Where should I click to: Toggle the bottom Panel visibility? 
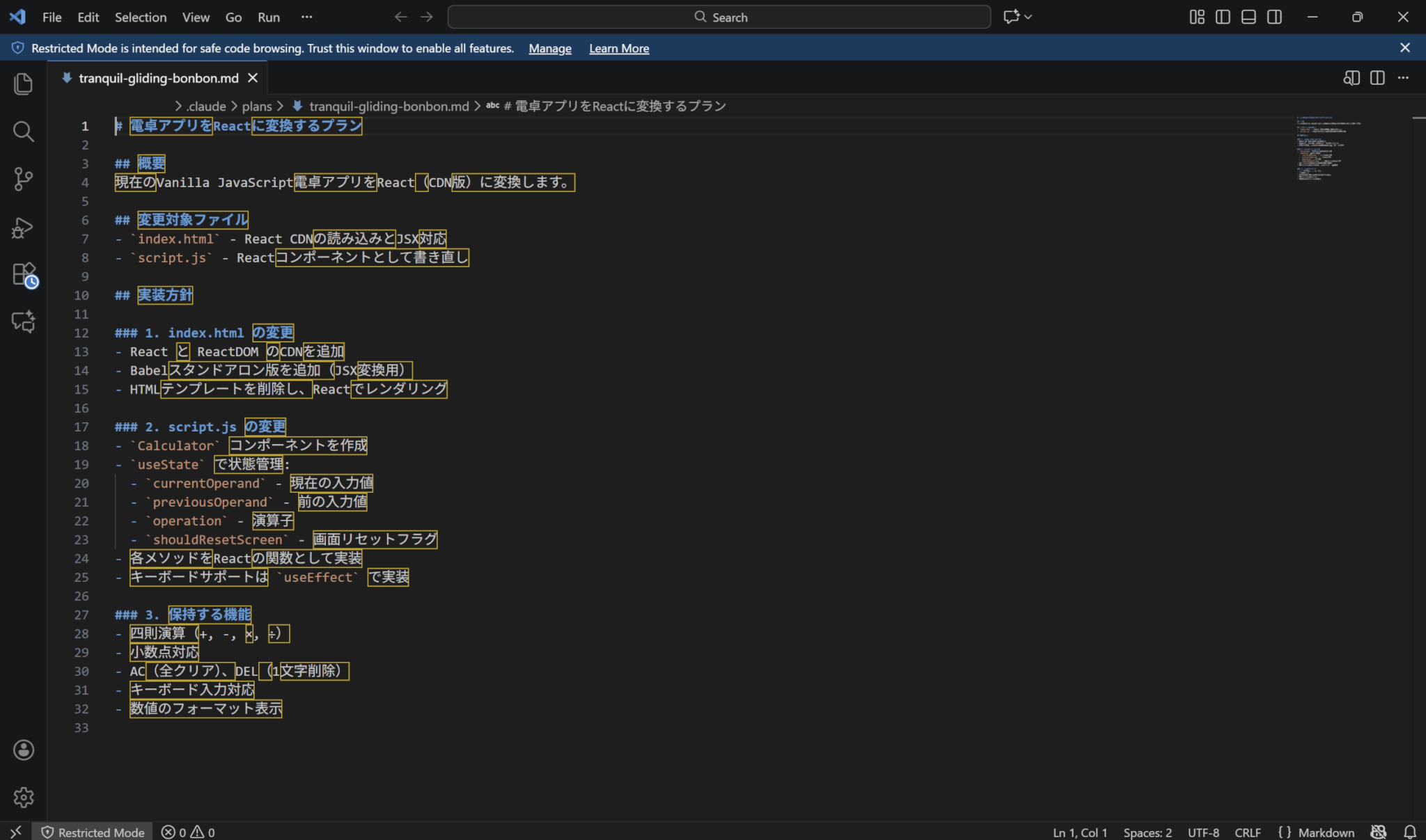[1248, 17]
